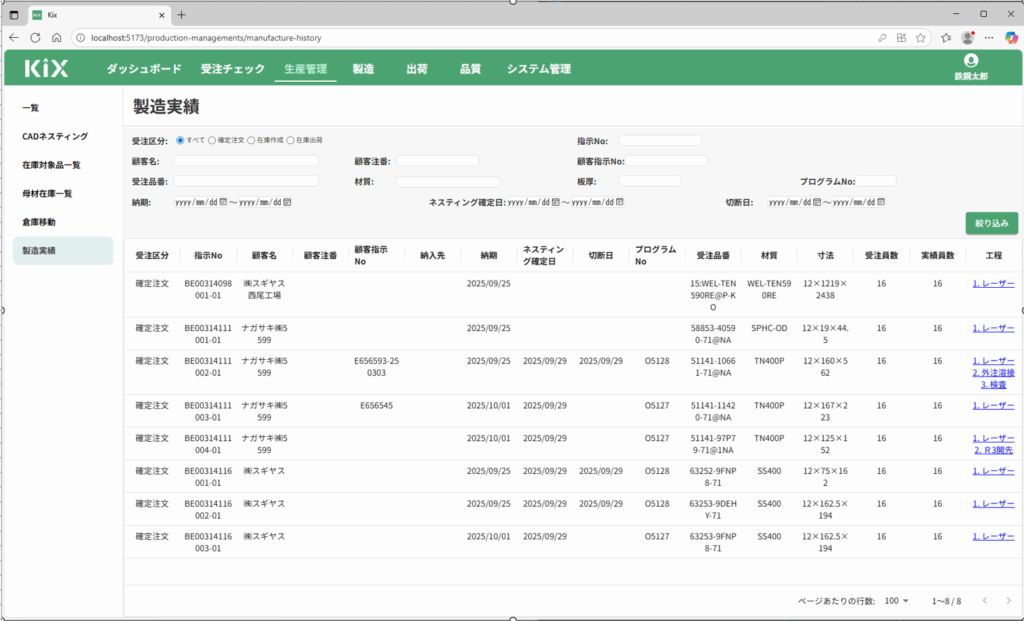Image resolution: width=1024 pixels, height=621 pixels.
Task: Open CADネスティング in the sidebar
Action: (55, 136)
